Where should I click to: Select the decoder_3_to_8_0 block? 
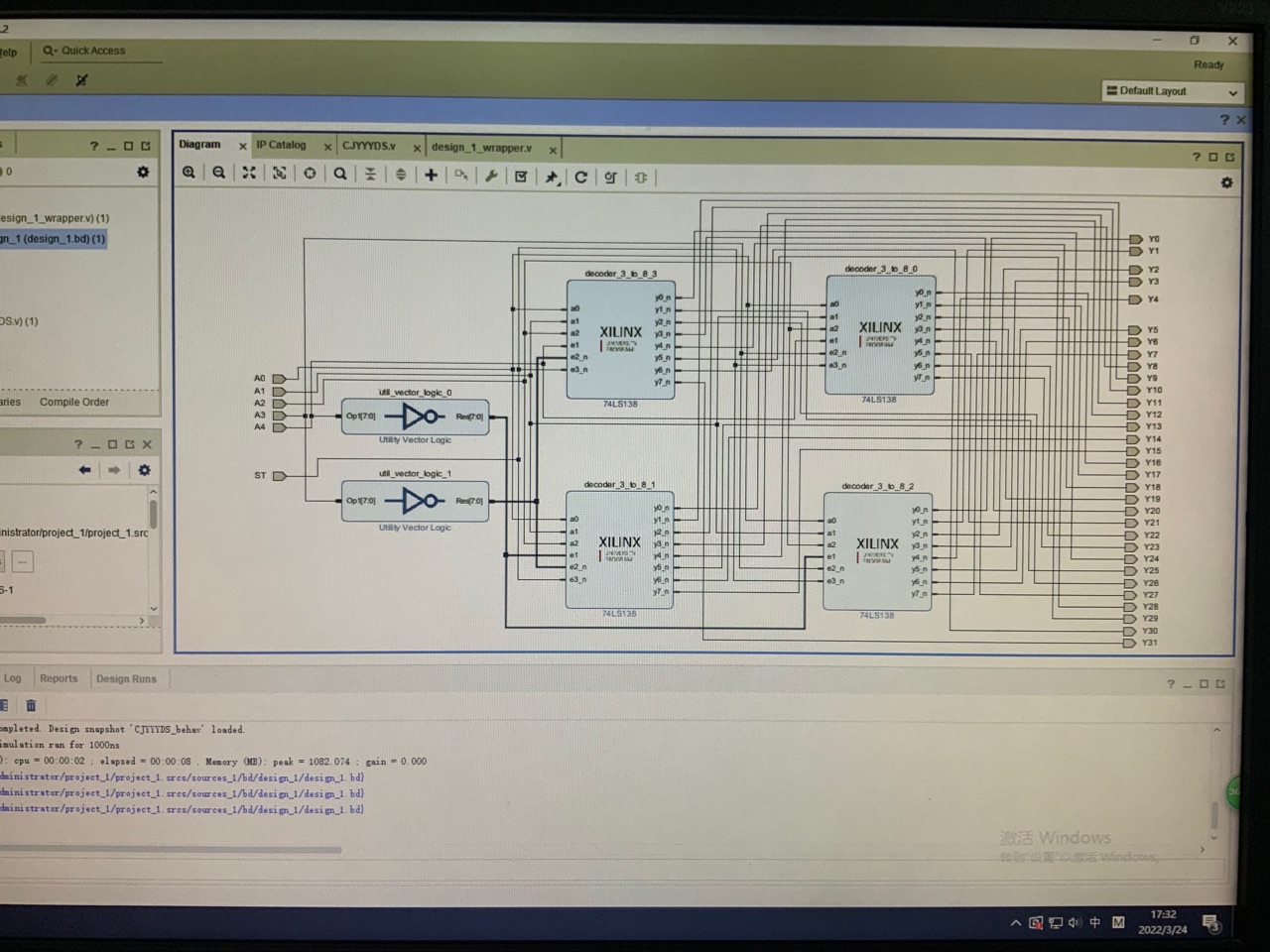click(880, 335)
